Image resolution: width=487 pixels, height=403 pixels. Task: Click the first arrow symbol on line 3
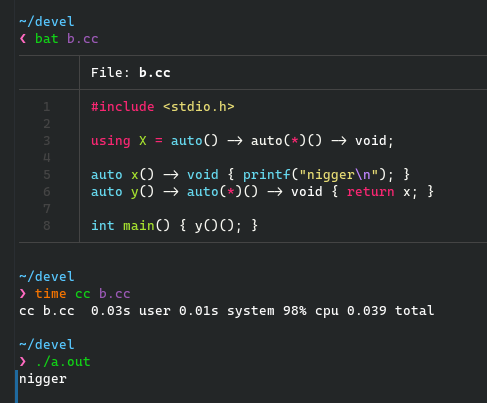point(235,141)
